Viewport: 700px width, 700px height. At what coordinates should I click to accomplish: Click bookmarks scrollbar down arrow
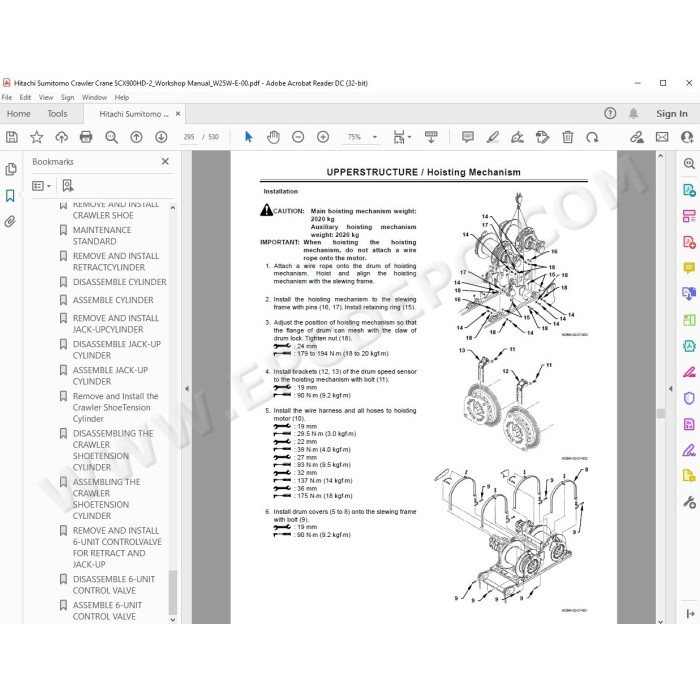pyautogui.click(x=173, y=620)
